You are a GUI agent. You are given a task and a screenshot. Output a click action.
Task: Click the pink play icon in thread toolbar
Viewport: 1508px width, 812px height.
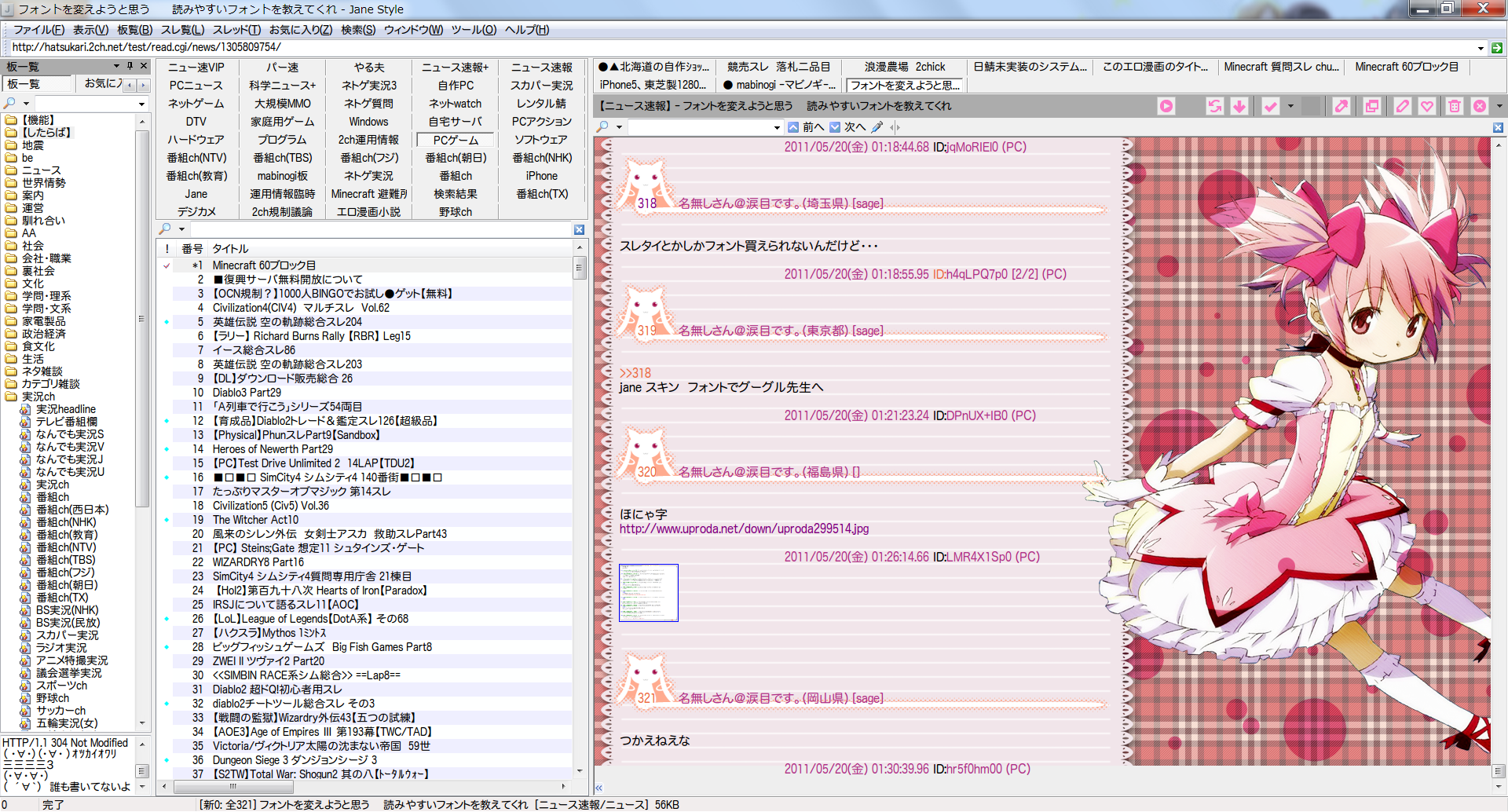point(1166,106)
